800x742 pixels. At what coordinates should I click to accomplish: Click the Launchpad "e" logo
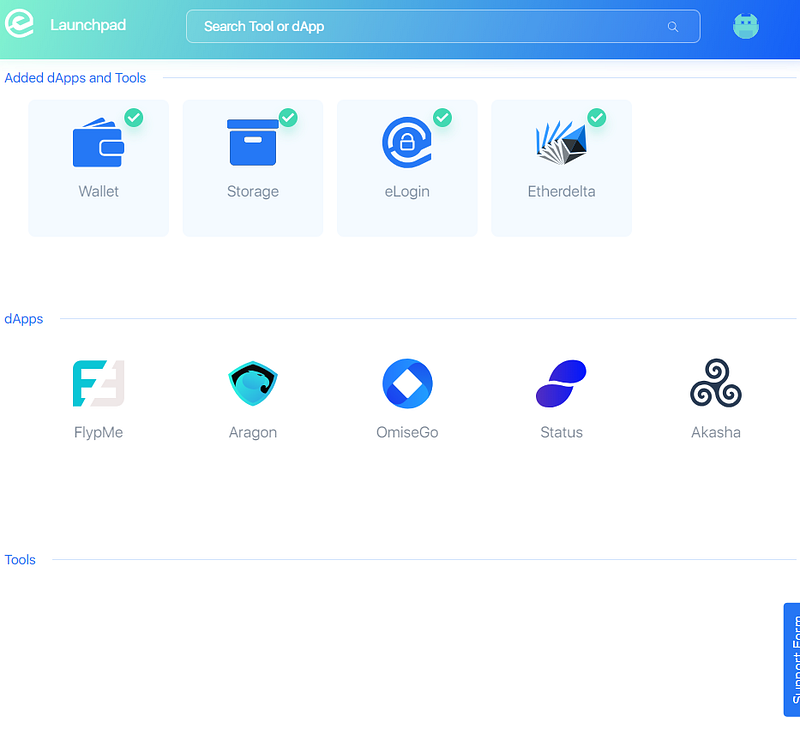[x=19, y=24]
